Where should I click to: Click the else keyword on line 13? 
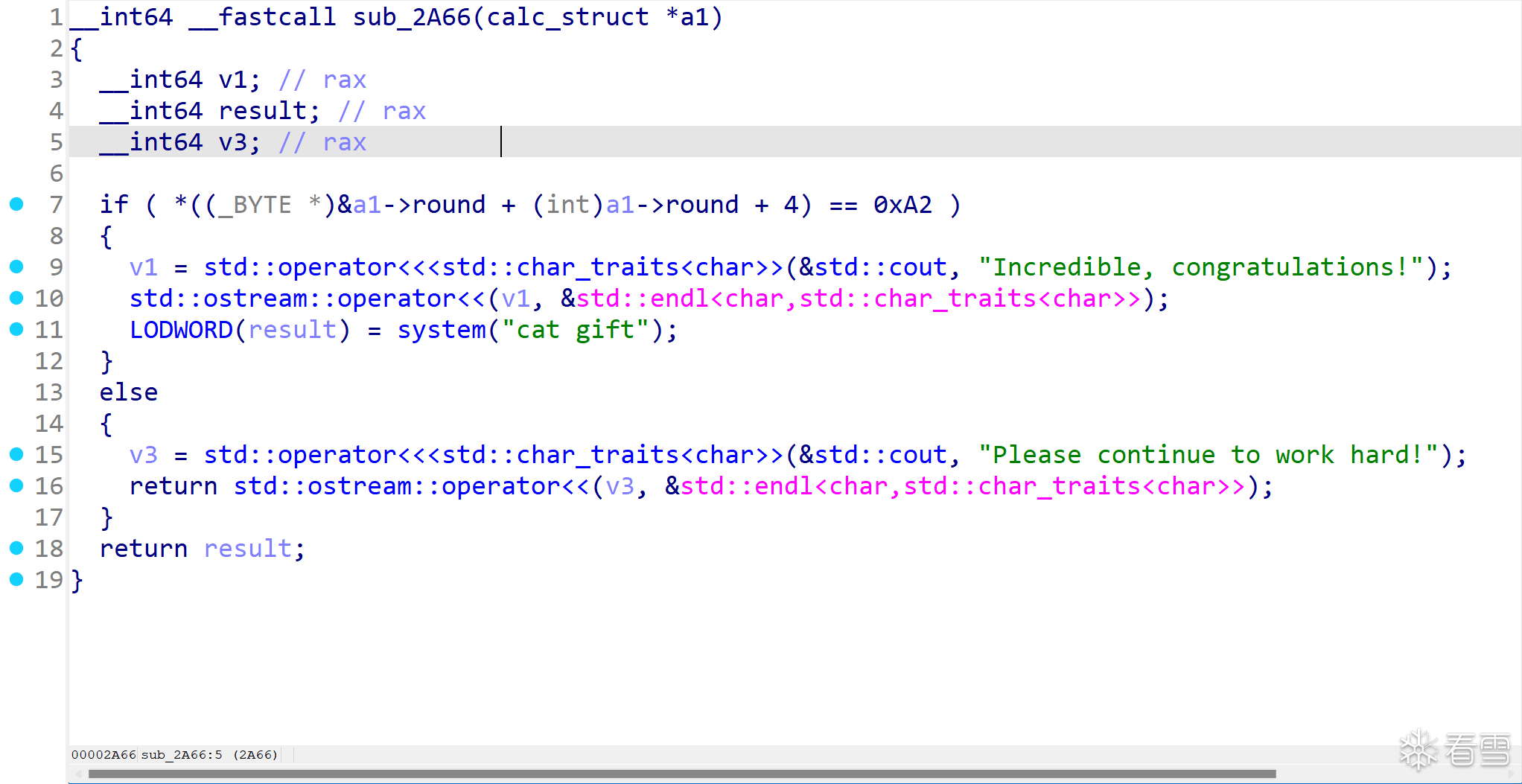point(129,392)
